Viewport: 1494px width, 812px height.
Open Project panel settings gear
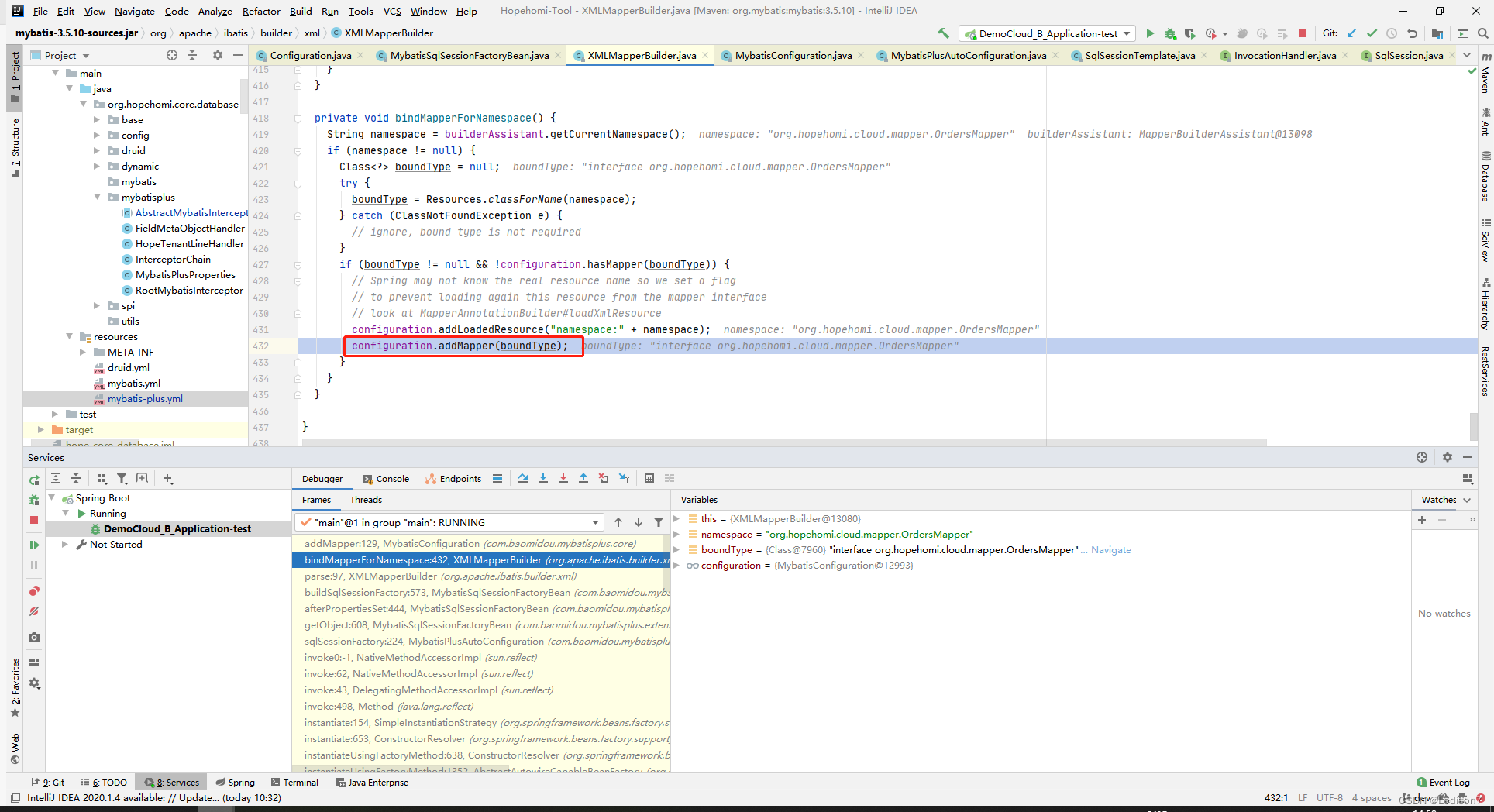point(218,55)
